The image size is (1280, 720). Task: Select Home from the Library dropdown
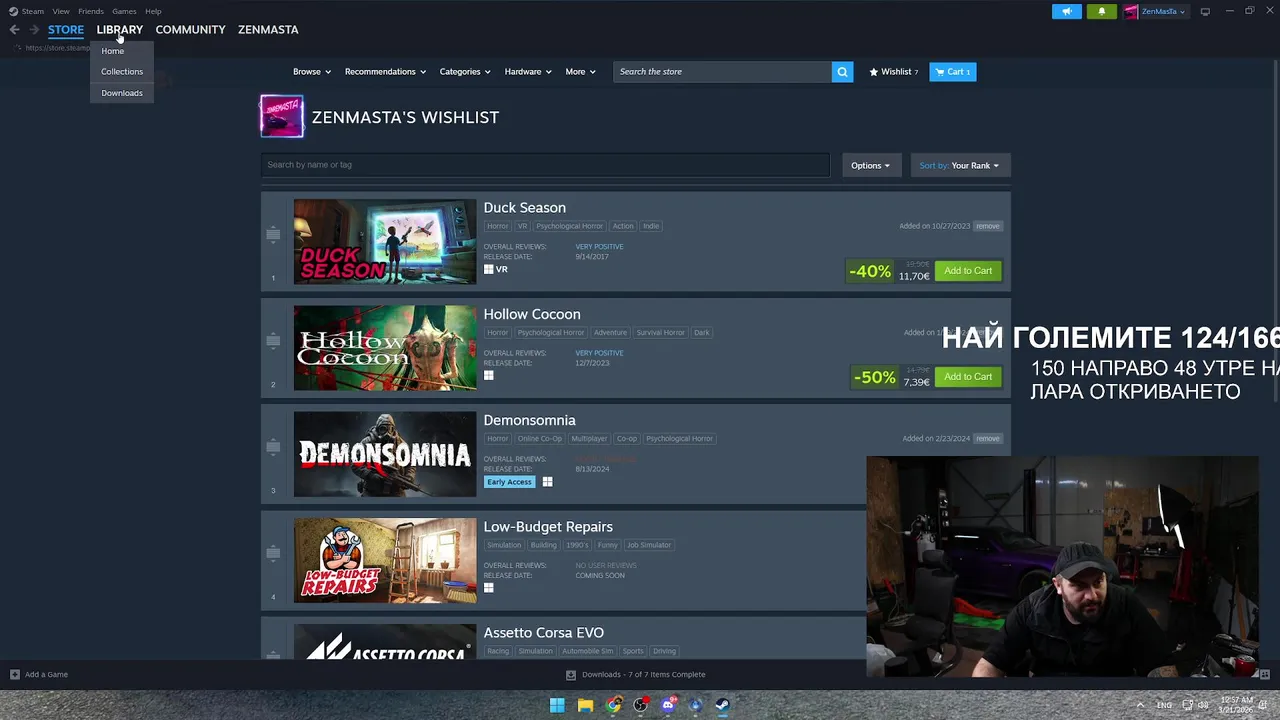[x=113, y=51]
